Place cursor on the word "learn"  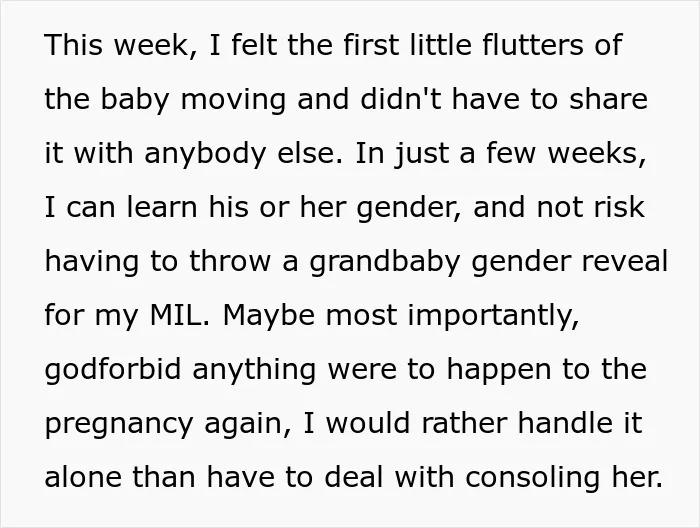click(162, 207)
